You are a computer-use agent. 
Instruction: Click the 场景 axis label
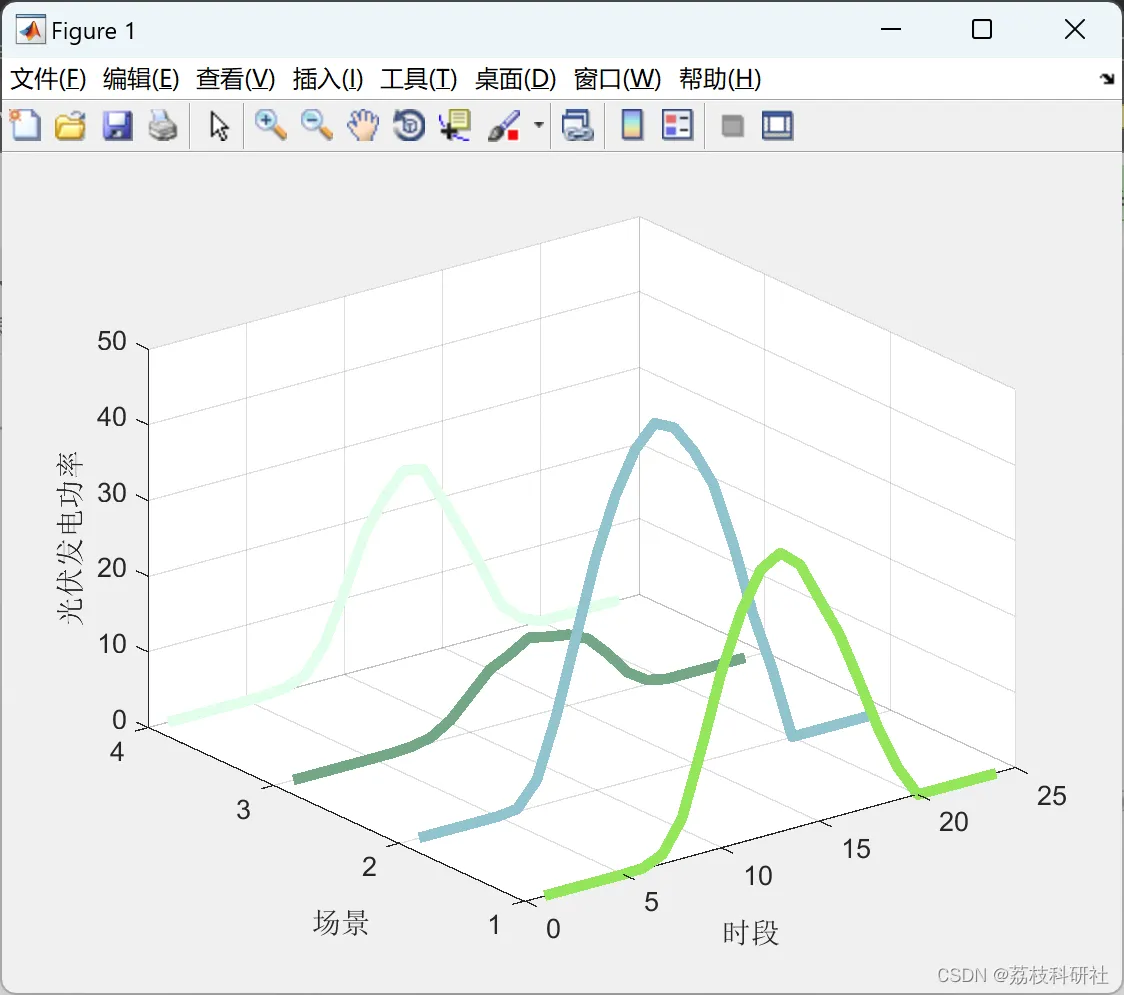tap(341, 923)
